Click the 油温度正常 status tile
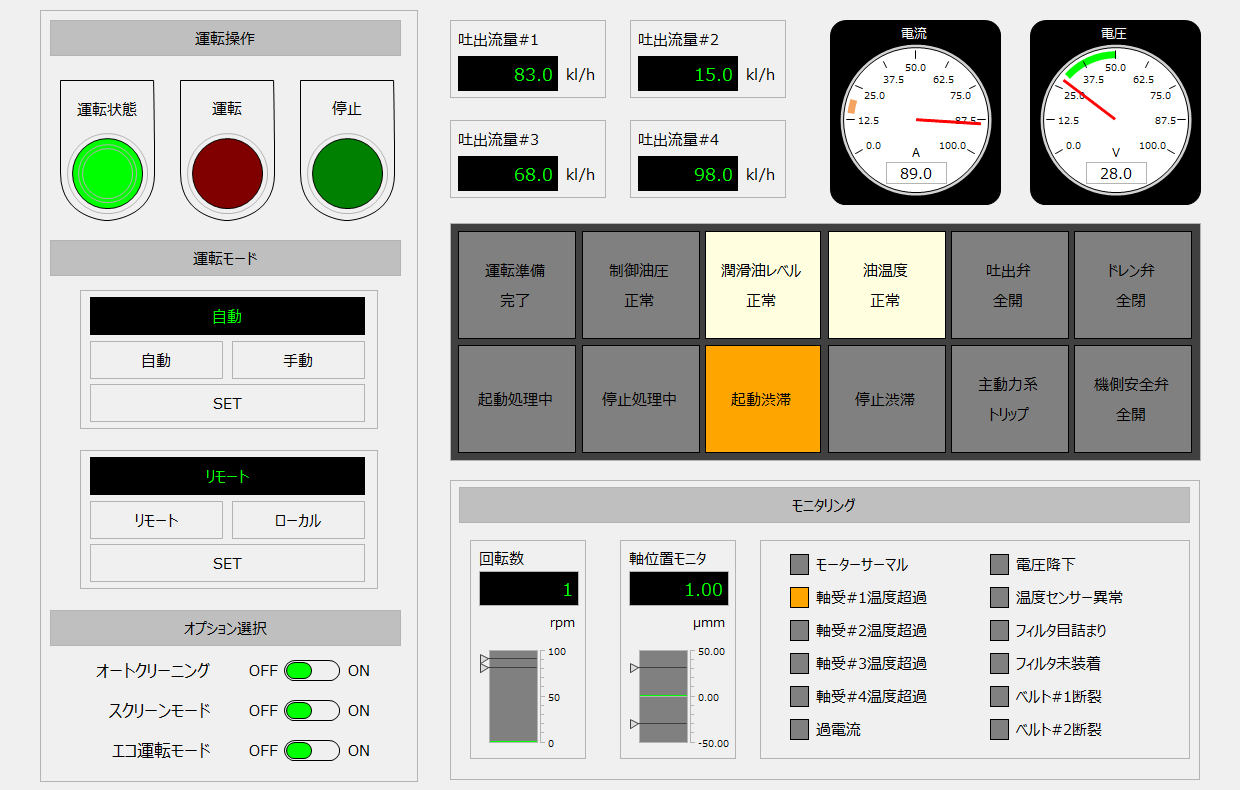This screenshot has height=790, width=1240. pyautogui.click(x=886, y=284)
